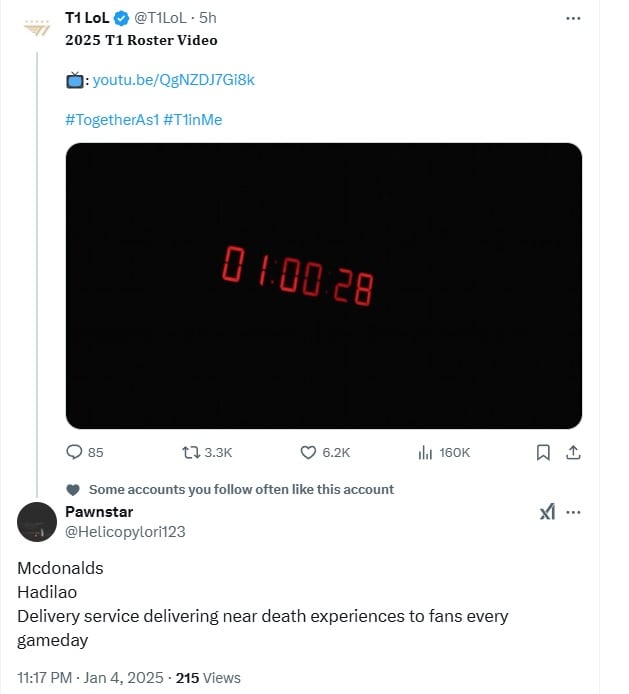Share the T1 LoL tweet
Viewport: 629px width, 694px height.
(x=573, y=452)
